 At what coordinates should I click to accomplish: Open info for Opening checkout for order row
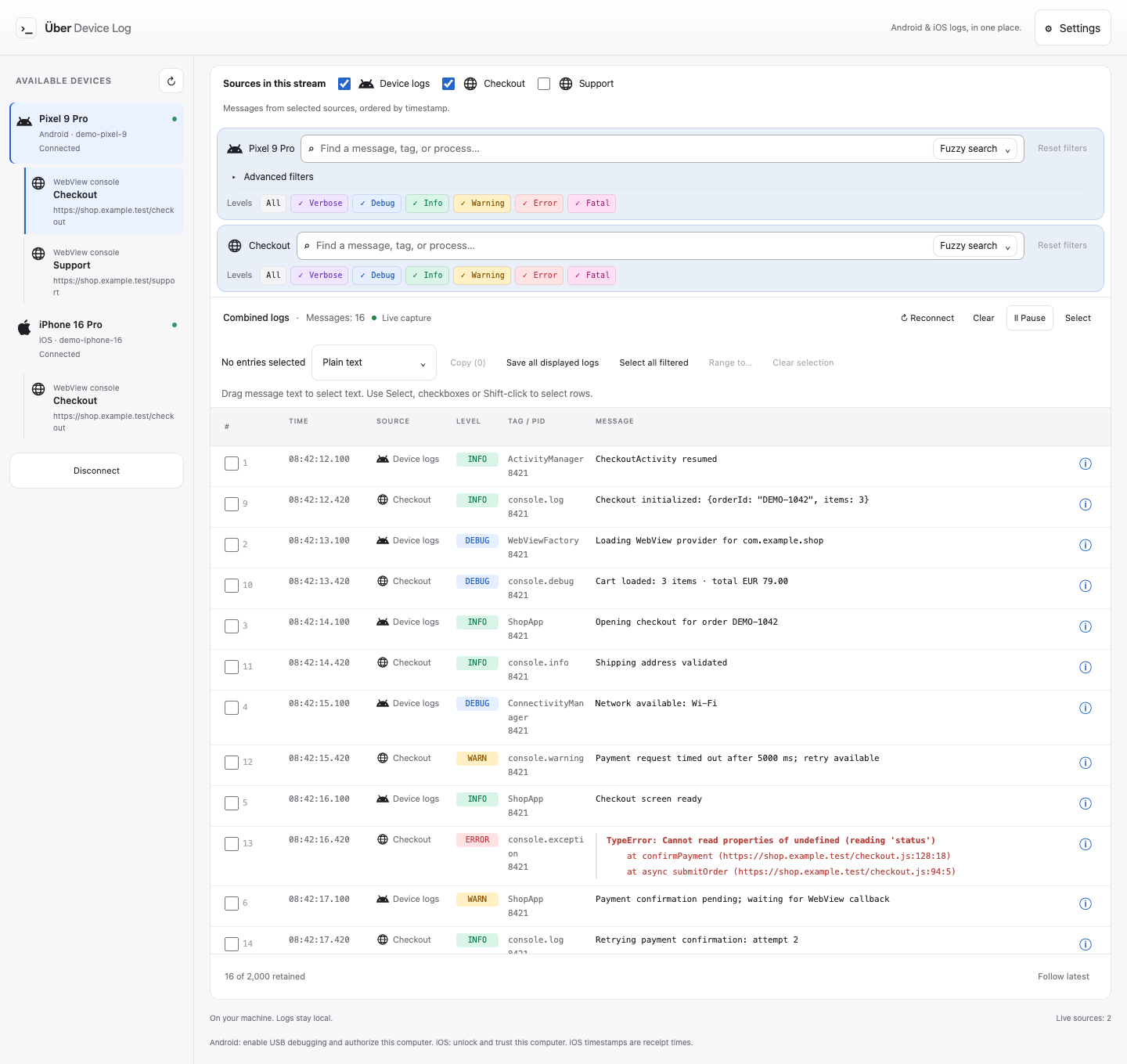[x=1086, y=626]
